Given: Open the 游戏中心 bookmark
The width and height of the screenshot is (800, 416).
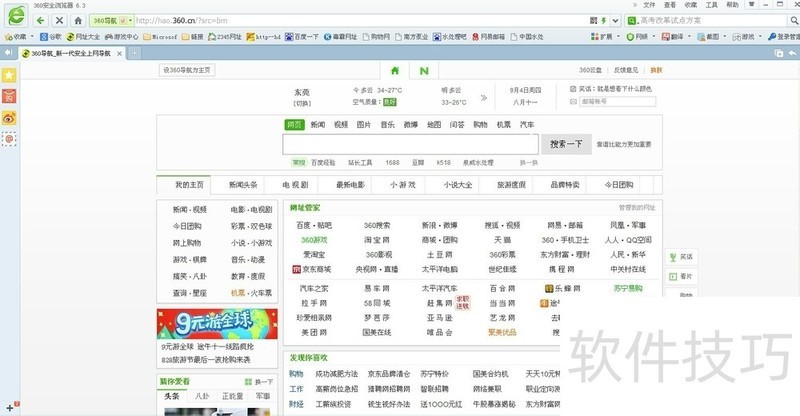Looking at the screenshot, I should (x=122, y=37).
